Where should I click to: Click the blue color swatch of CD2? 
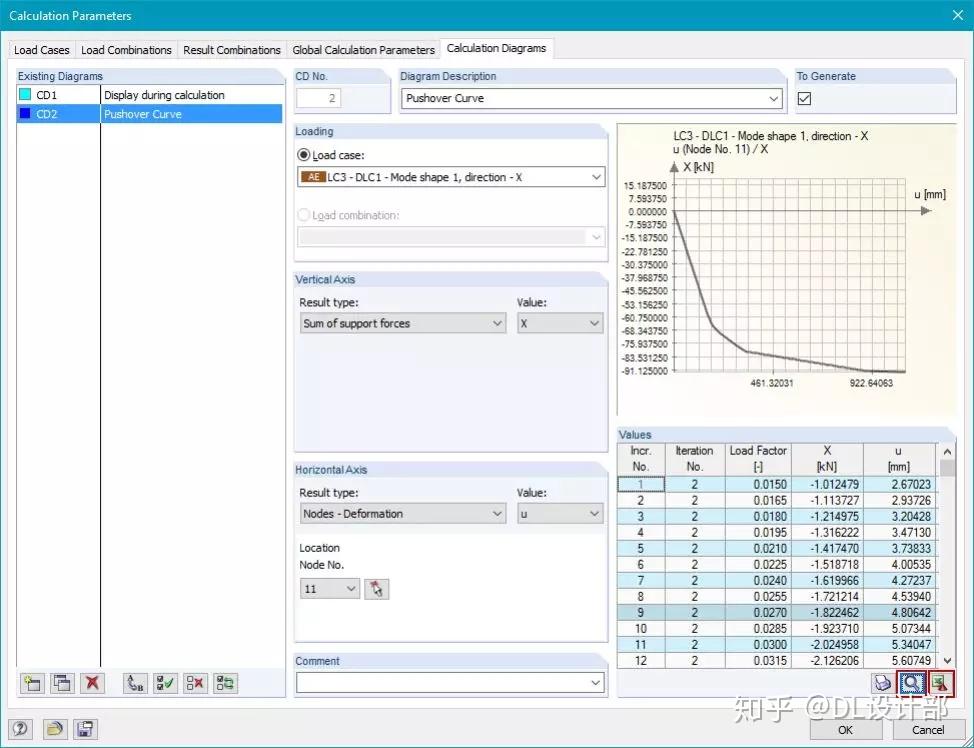click(25, 114)
